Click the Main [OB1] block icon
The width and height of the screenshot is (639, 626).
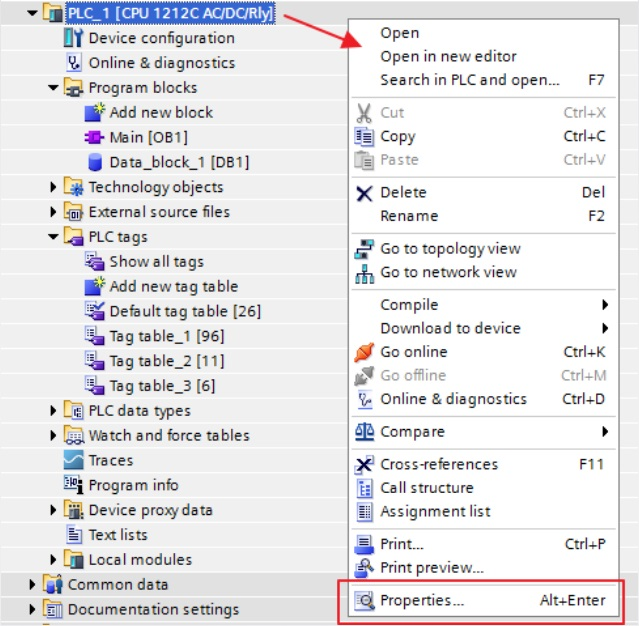pos(94,137)
